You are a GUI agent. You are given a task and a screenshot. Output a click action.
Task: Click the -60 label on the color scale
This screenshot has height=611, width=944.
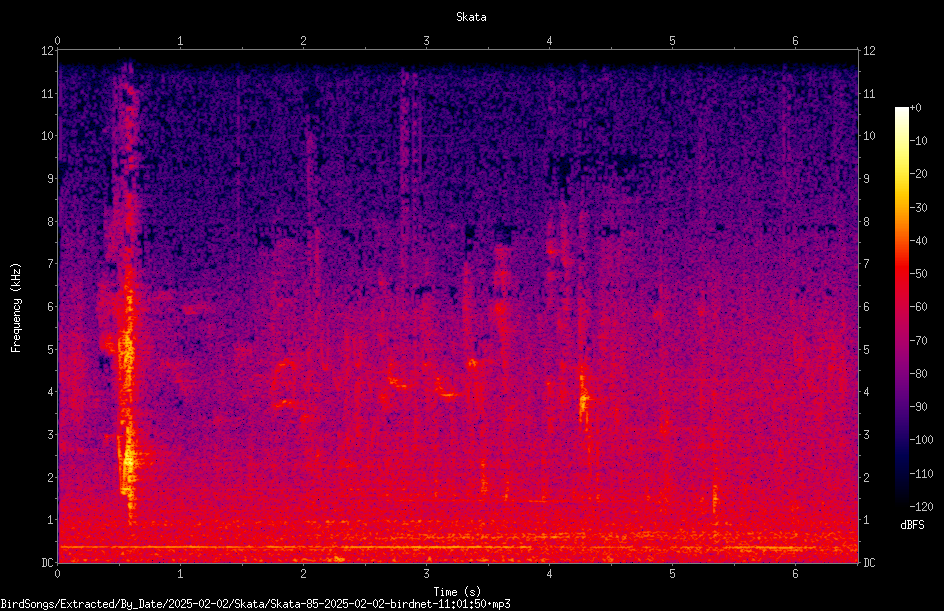[x=918, y=307]
